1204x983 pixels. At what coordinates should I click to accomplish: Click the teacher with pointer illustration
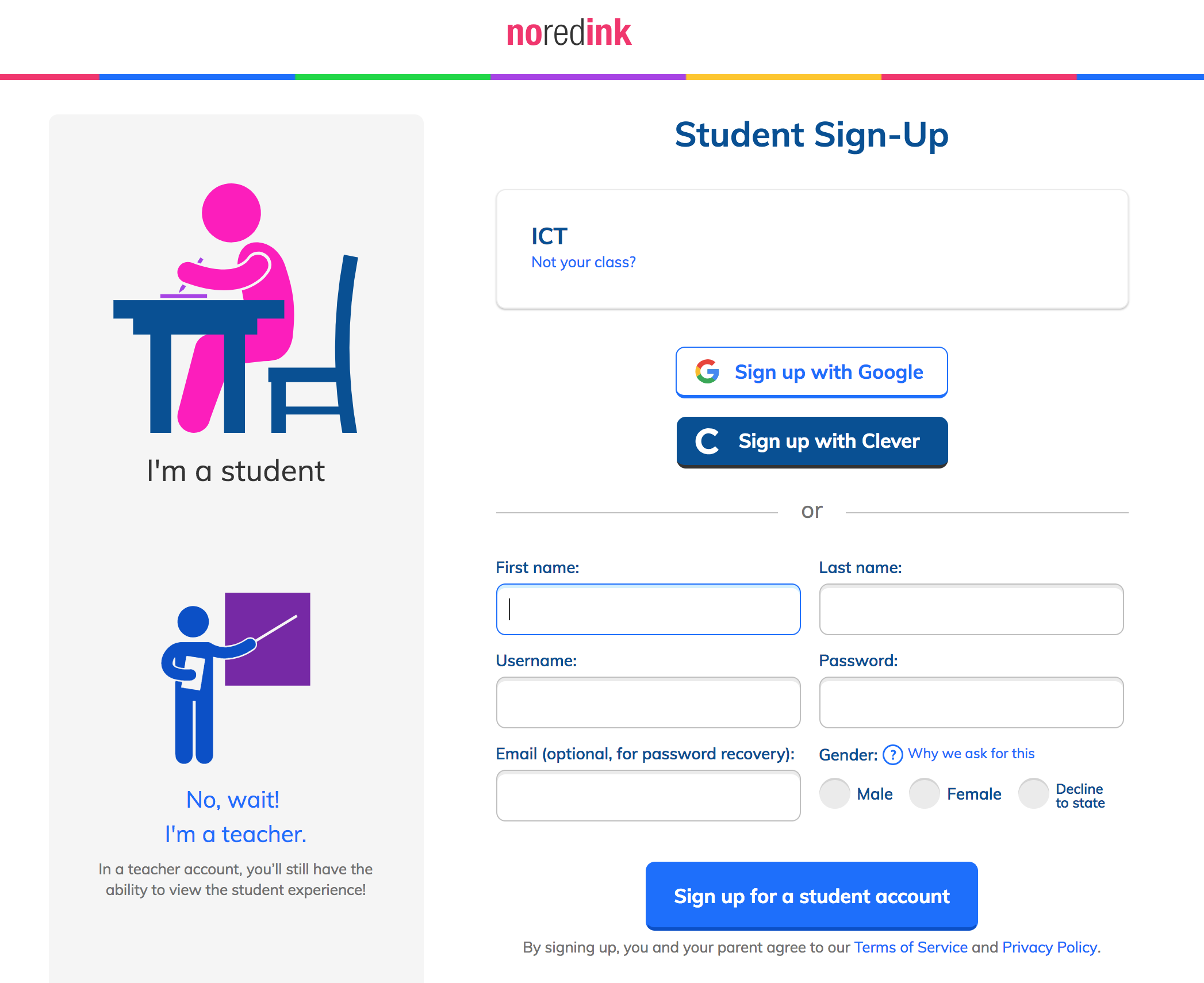236,678
